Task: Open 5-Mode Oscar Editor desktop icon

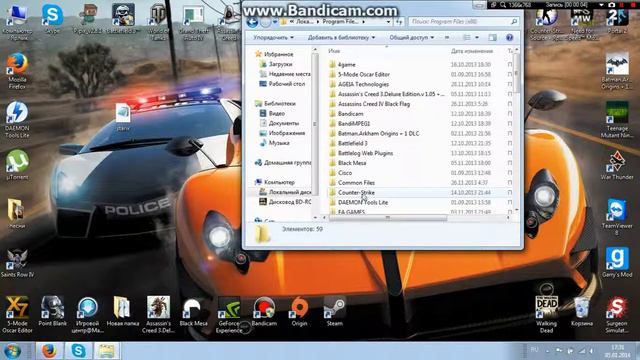Action: tap(17, 314)
